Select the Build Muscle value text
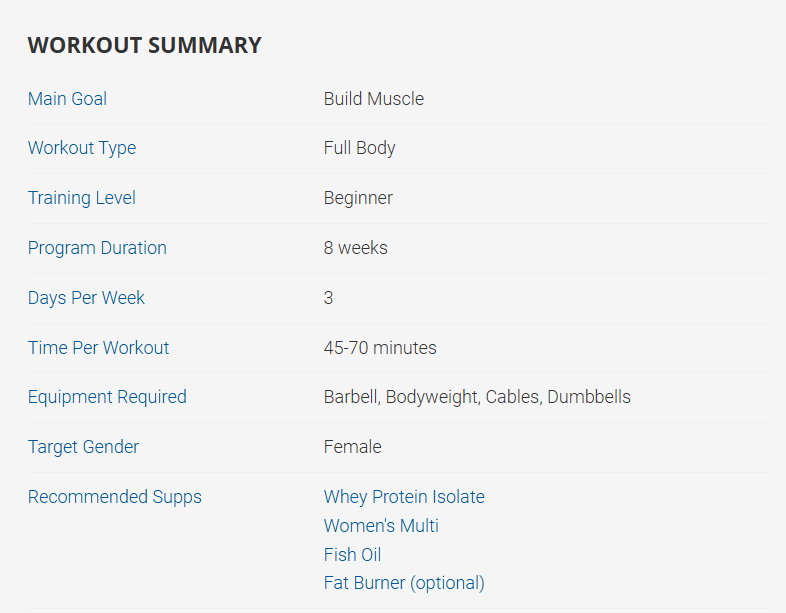 (374, 99)
